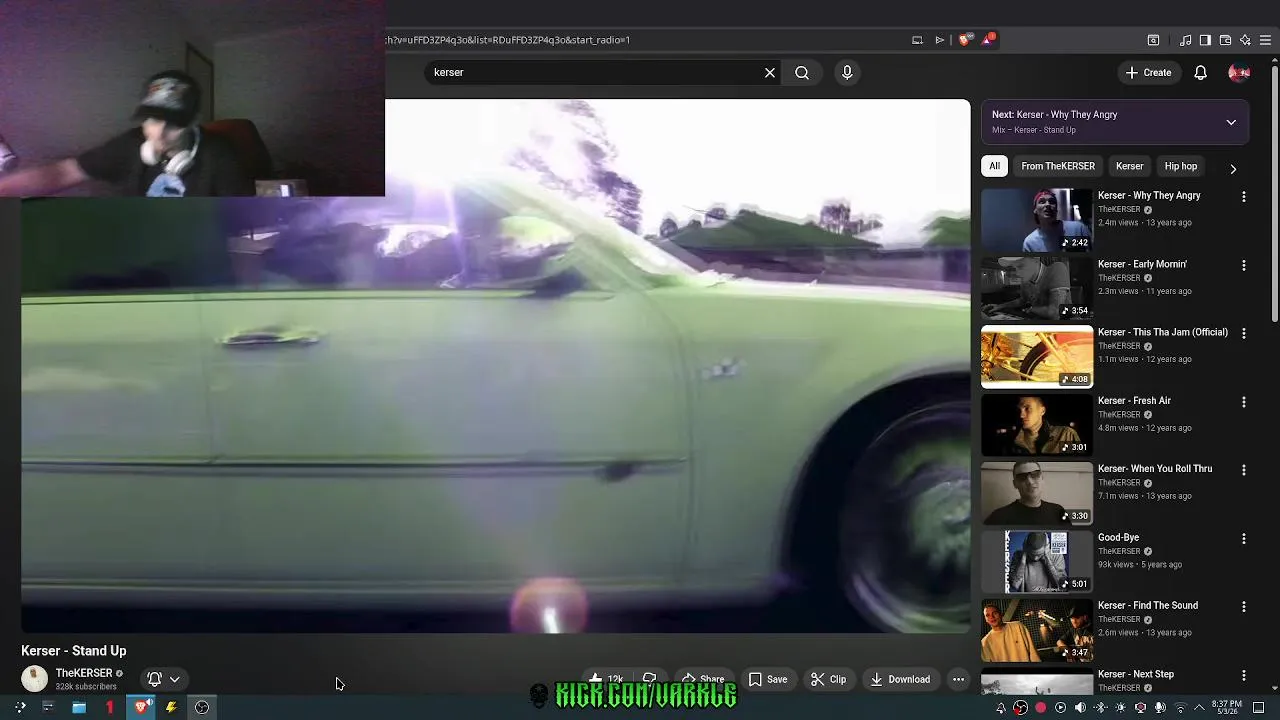Toggle the browser sidebar panel icon
Image resolution: width=1280 pixels, height=720 pixels.
point(1205,40)
